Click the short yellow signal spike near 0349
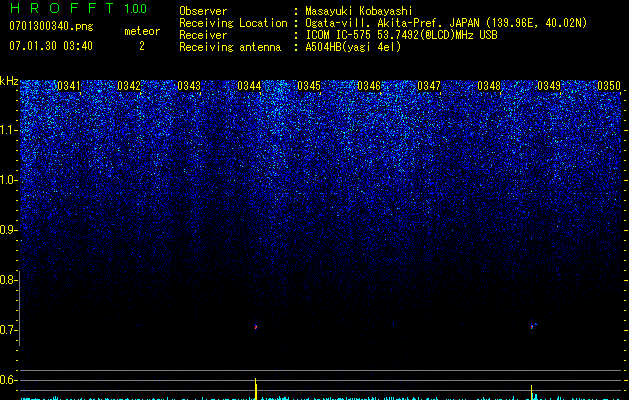Screen dimensions: 629x400 click(x=532, y=392)
